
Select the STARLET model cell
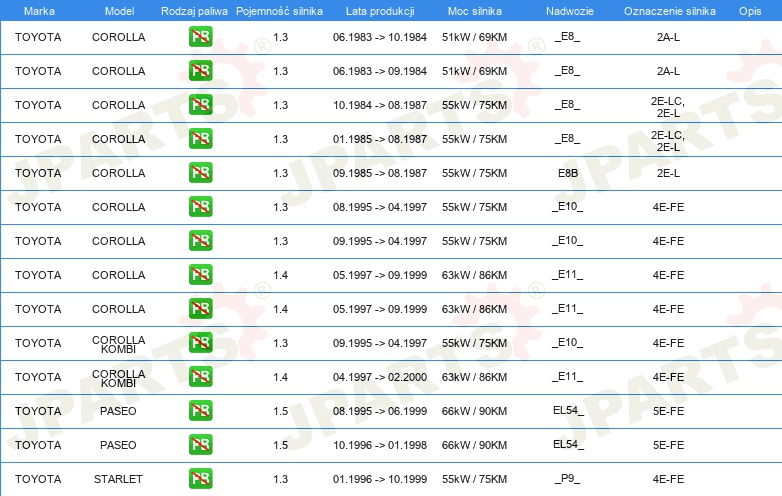tap(118, 478)
